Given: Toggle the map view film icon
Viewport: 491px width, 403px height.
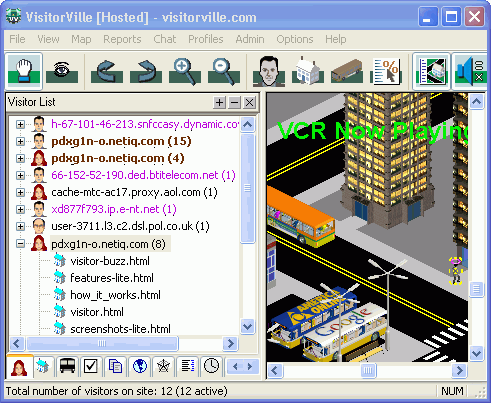Looking at the screenshot, I should coord(431,71).
